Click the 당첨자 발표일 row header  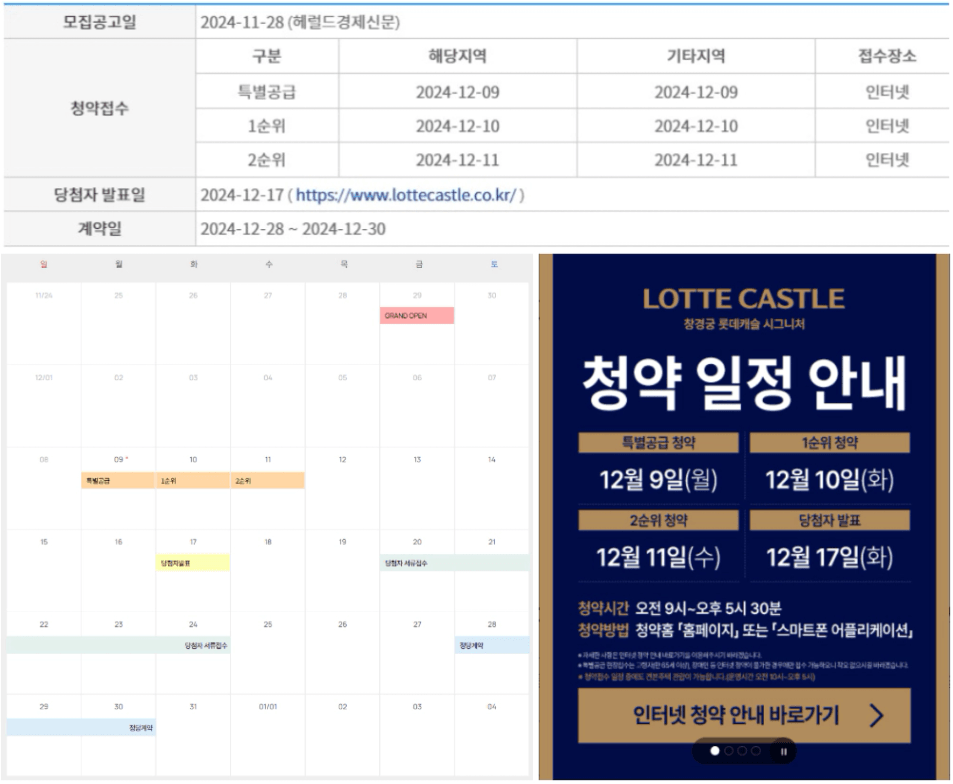[x=100, y=195]
